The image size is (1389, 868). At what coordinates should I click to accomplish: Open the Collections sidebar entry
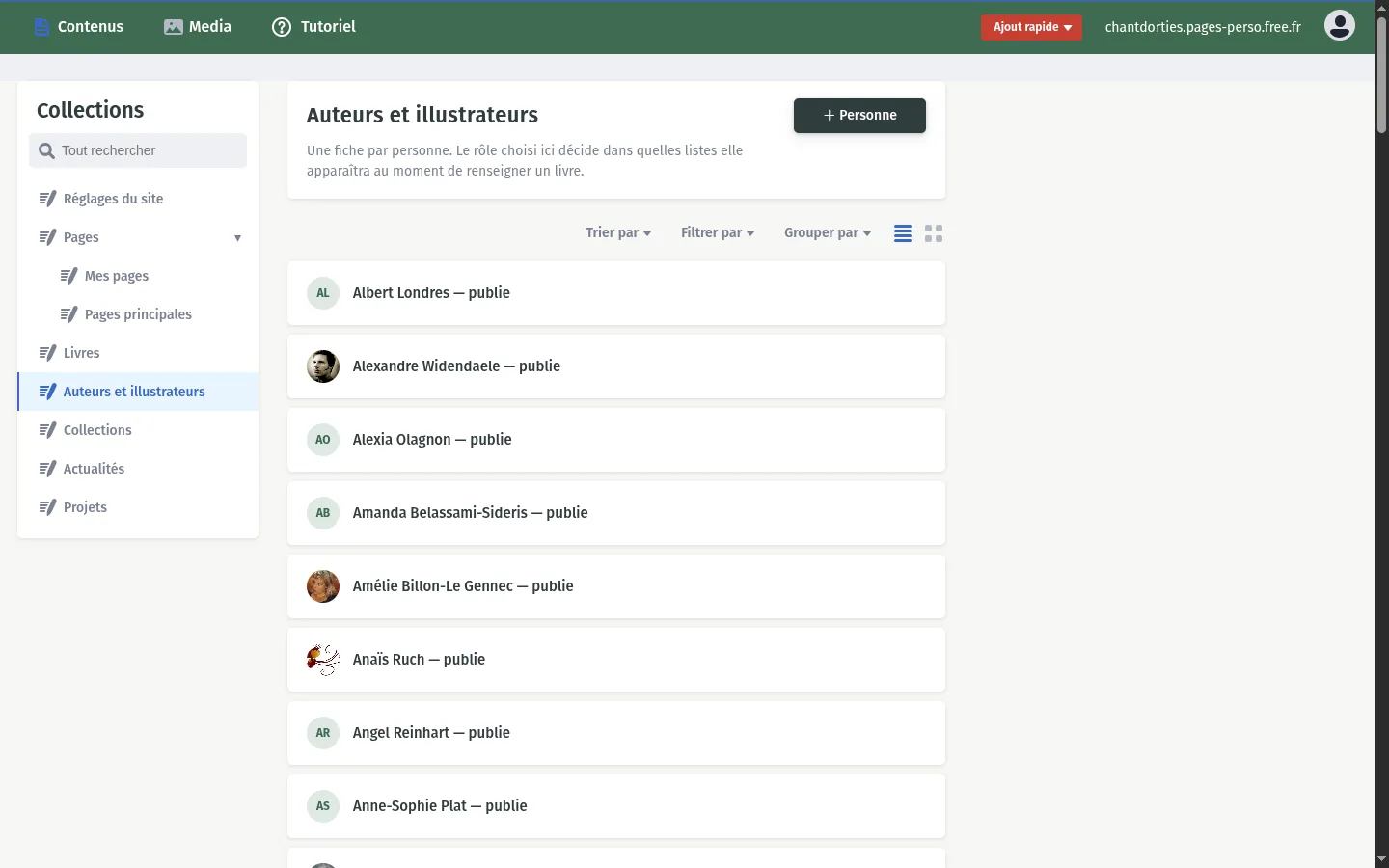pyautogui.click(x=138, y=430)
